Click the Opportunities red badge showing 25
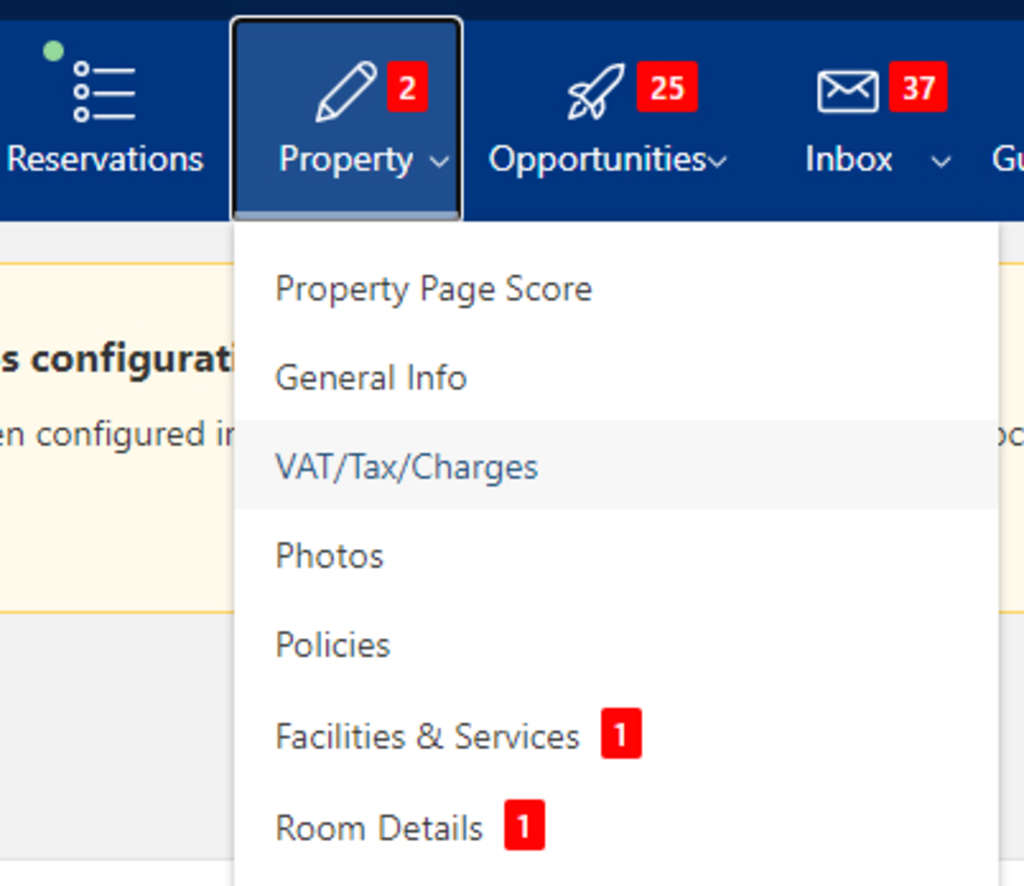This screenshot has height=886, width=1024. coord(667,89)
